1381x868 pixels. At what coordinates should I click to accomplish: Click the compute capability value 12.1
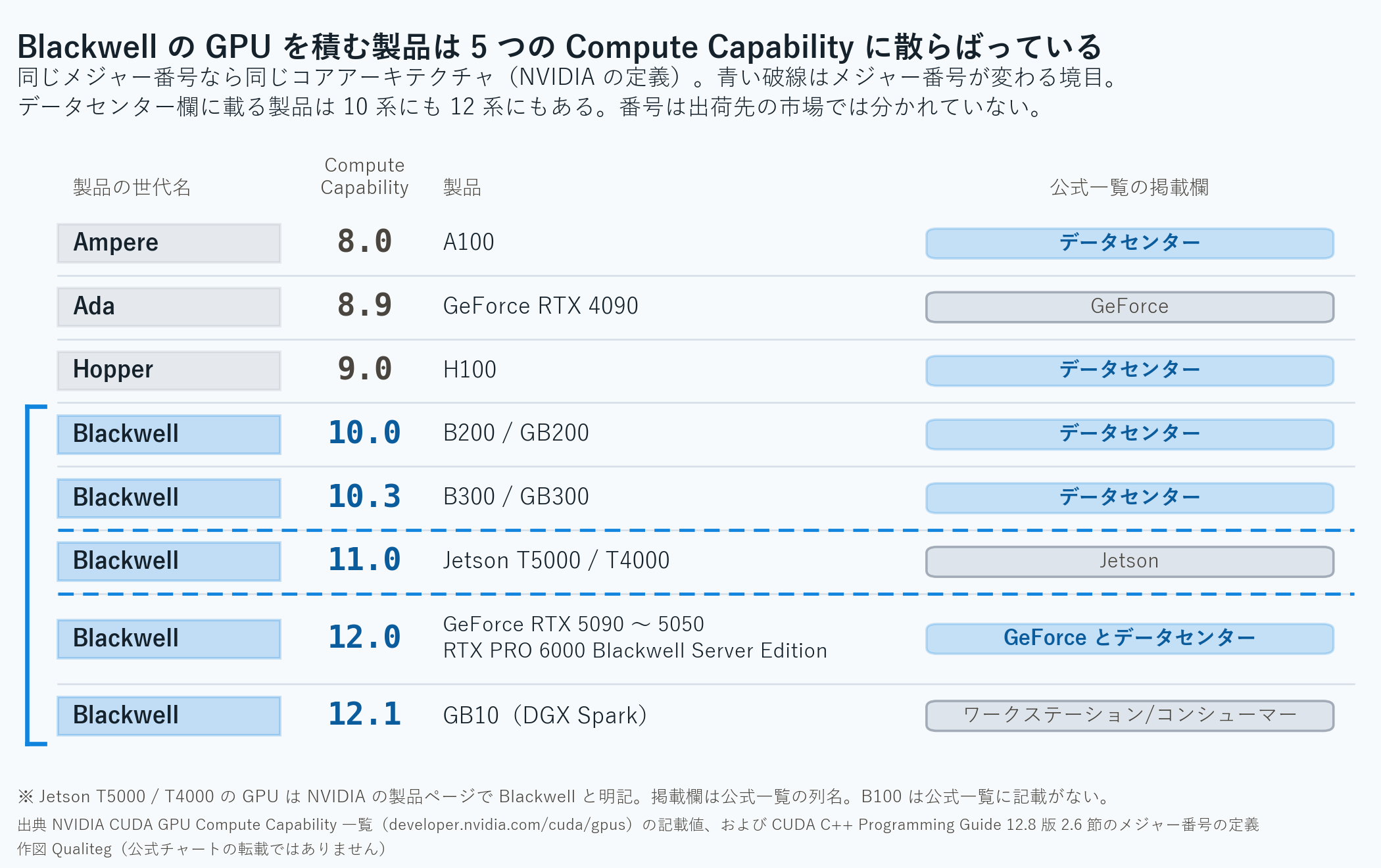(x=365, y=714)
